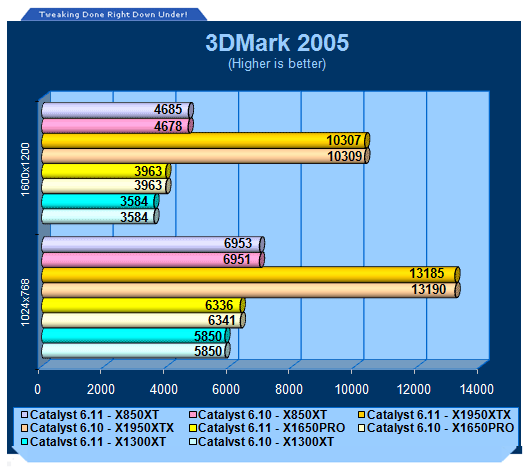Viewport: 528px width, 476px height.
Task: Click legend text 'Catalyst 6.11 - X850XT'
Action: click(94, 415)
